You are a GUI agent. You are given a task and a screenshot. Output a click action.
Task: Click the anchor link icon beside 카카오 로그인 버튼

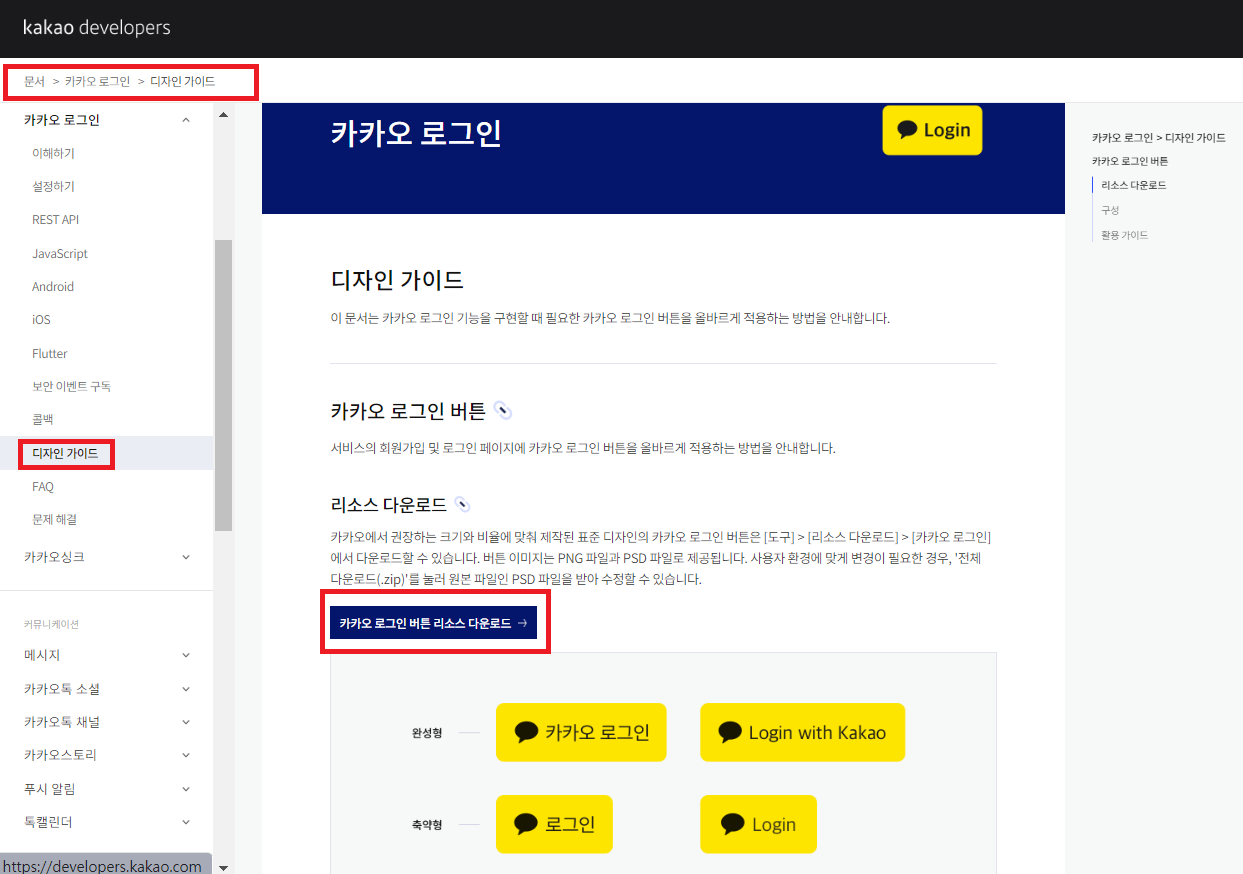coord(503,411)
